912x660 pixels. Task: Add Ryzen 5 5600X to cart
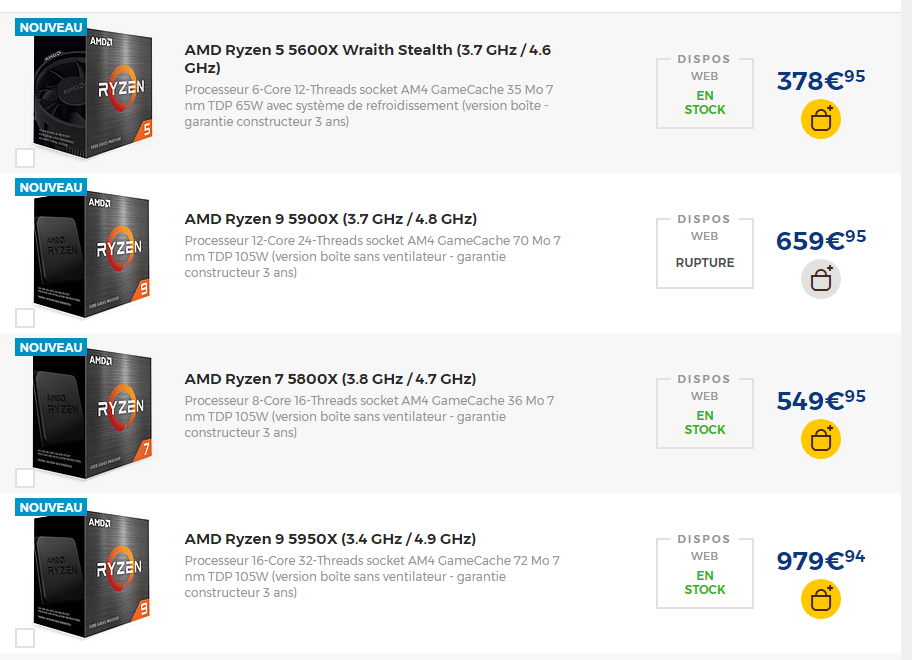point(821,119)
